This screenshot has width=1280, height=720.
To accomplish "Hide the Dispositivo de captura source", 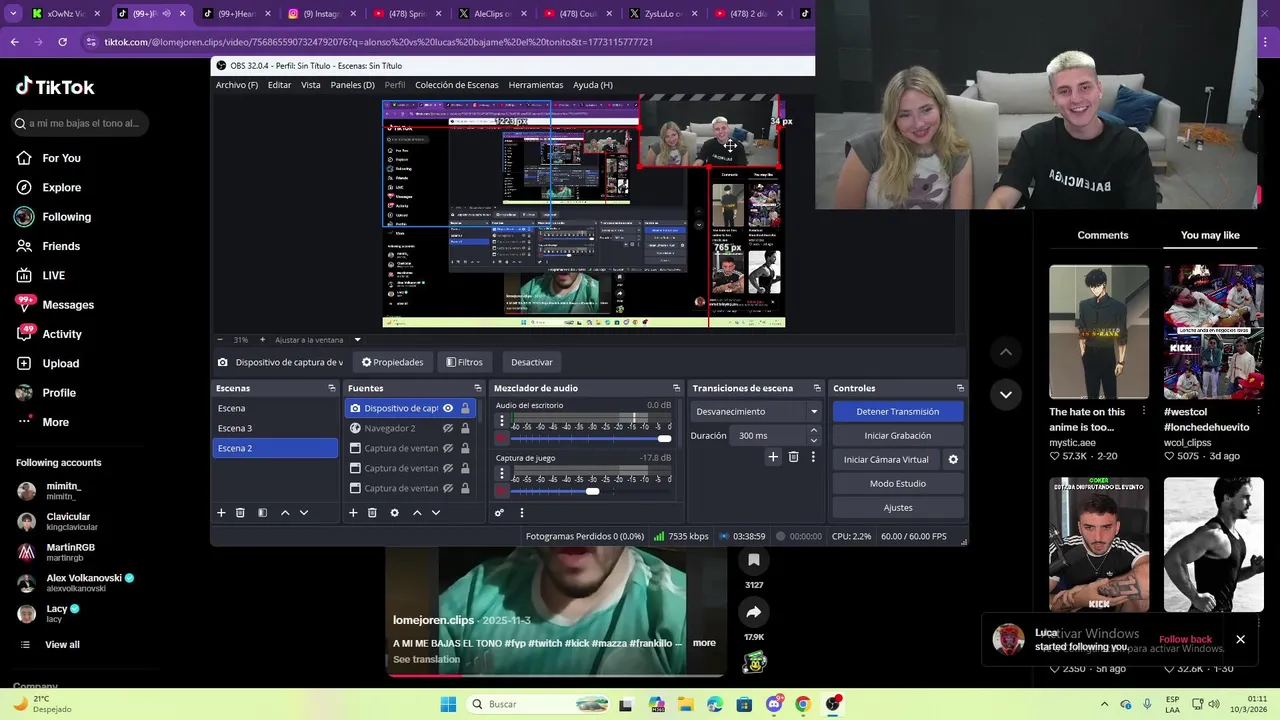I will point(448,408).
